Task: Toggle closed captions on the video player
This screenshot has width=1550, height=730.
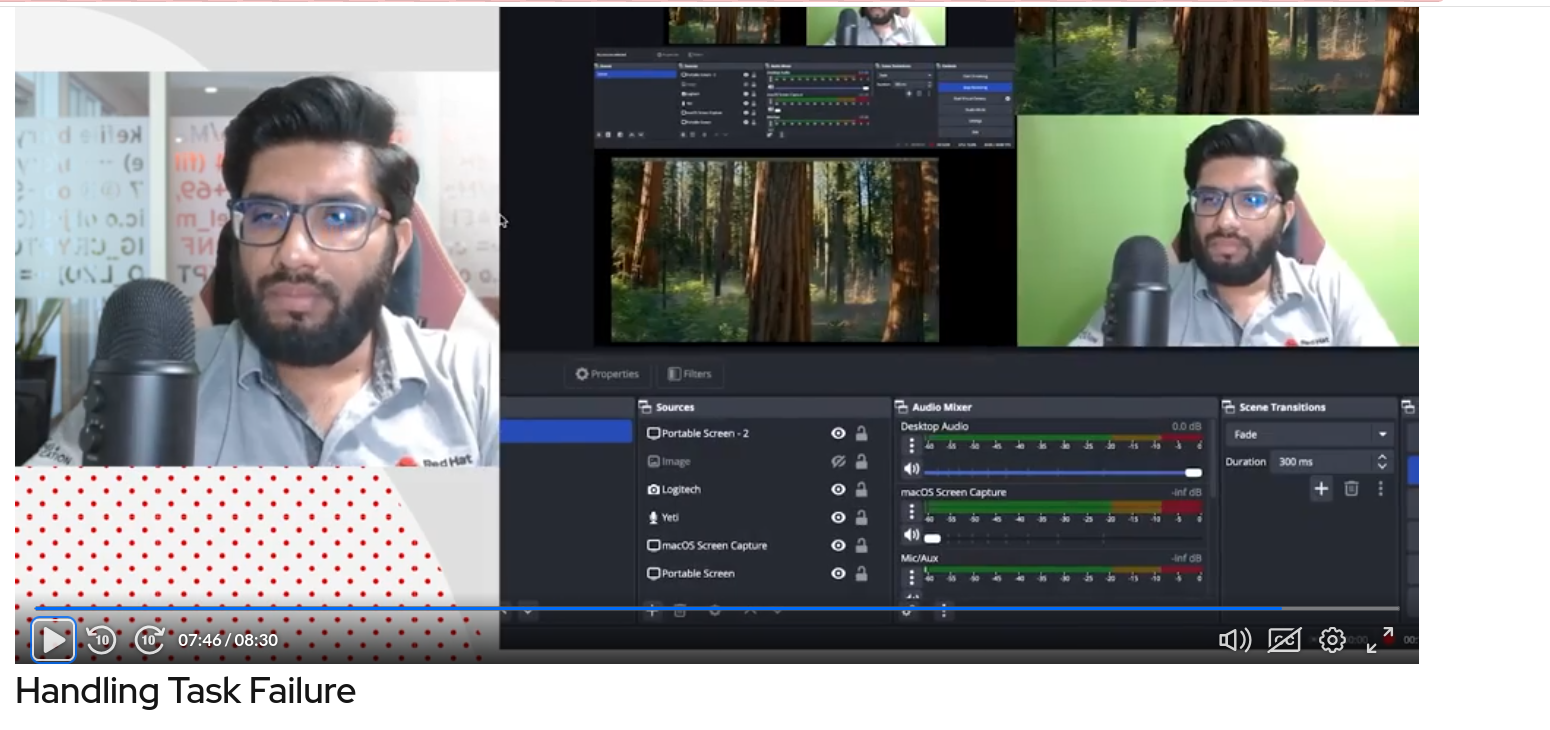Action: (x=1284, y=640)
